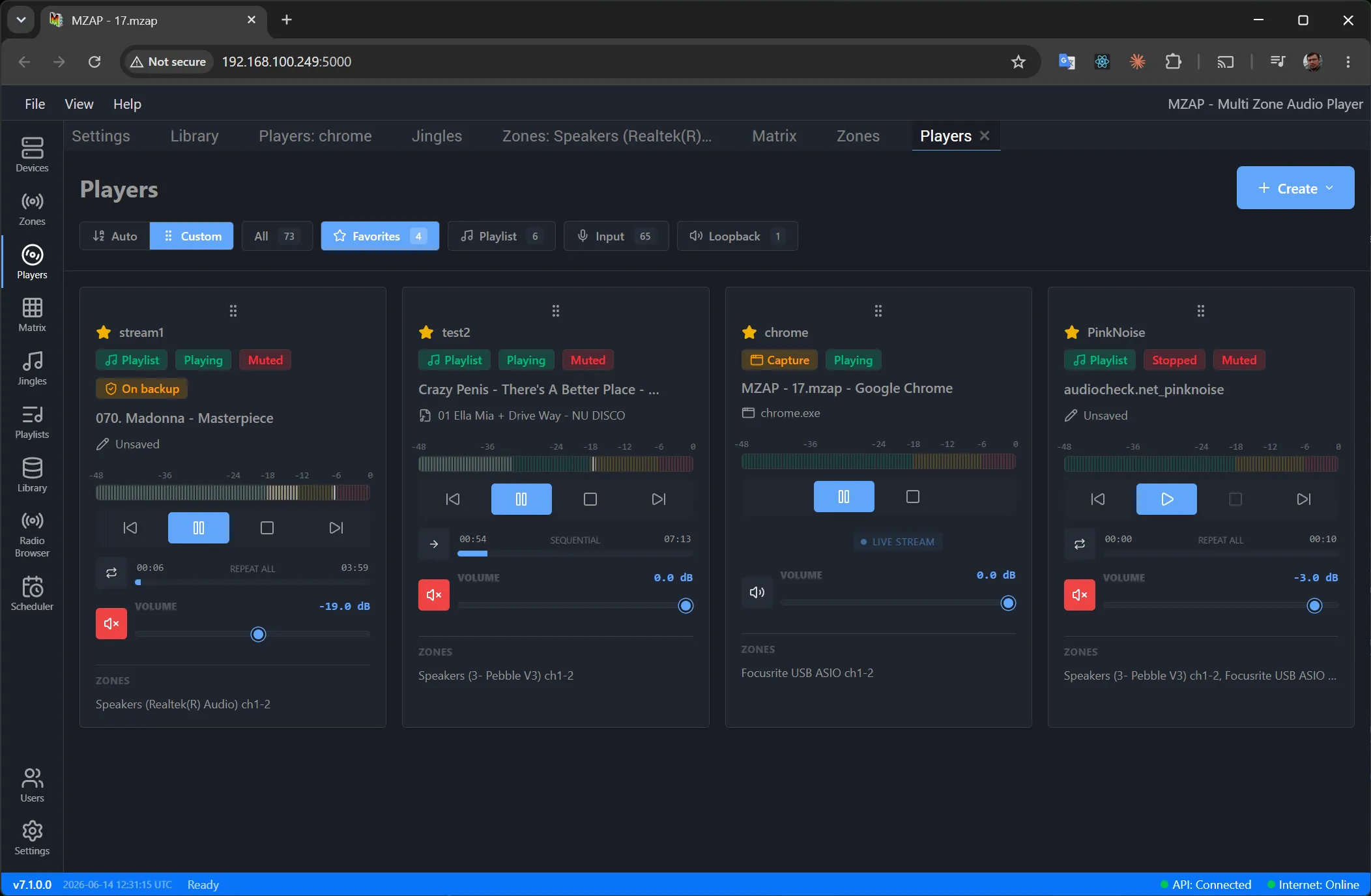Grab the stream1 card drag handle

coord(233,311)
